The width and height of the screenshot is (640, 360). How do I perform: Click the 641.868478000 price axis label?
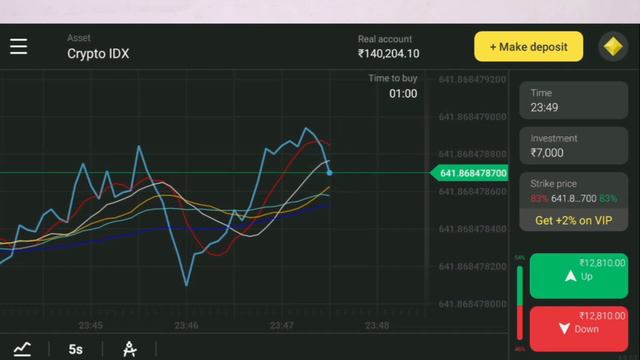472,304
